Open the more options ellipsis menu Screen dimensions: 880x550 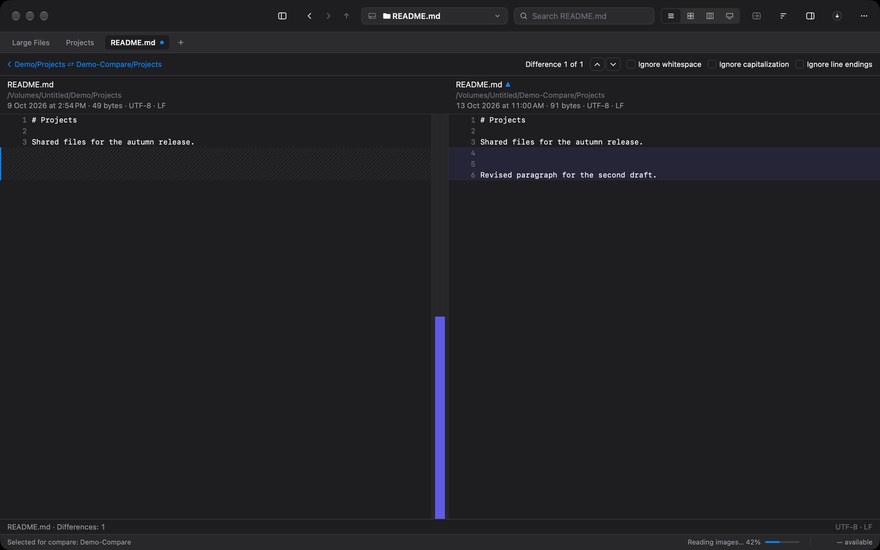864,16
